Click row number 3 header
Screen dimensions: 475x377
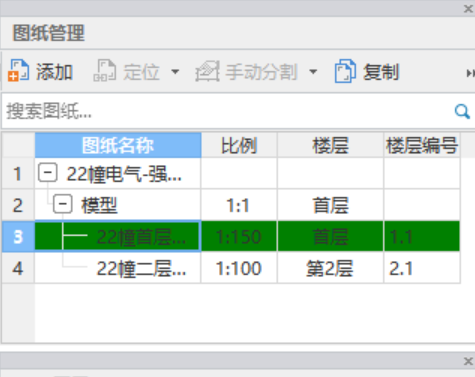tap(18, 237)
